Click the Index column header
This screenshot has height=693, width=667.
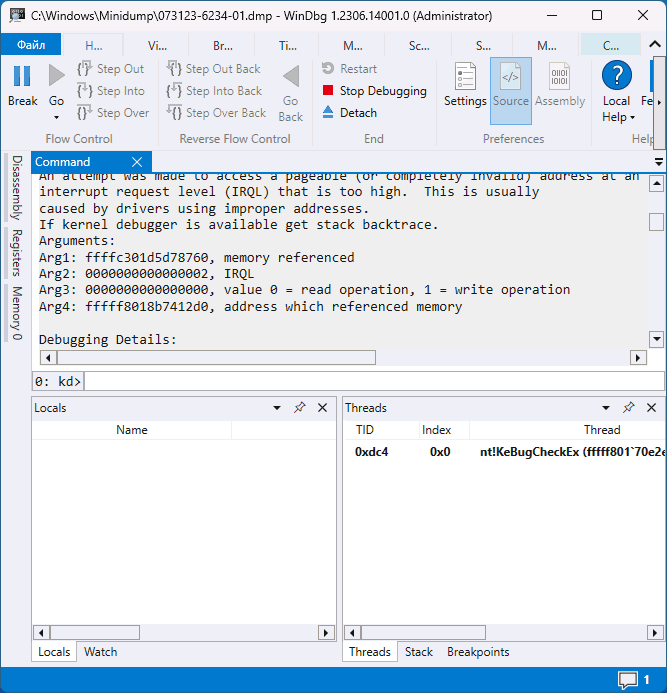pos(436,430)
